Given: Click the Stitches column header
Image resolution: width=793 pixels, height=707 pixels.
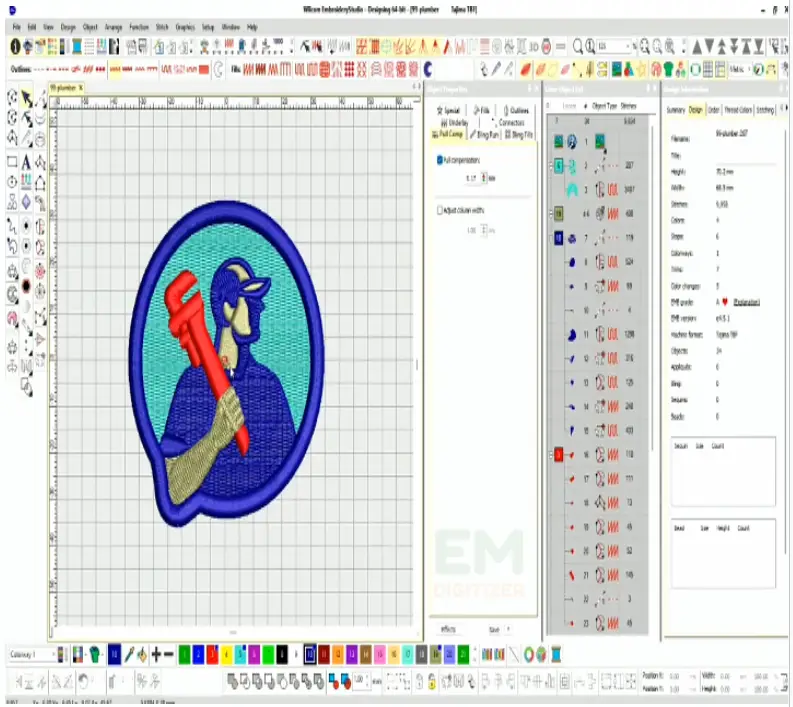Looking at the screenshot, I should coord(629,106).
